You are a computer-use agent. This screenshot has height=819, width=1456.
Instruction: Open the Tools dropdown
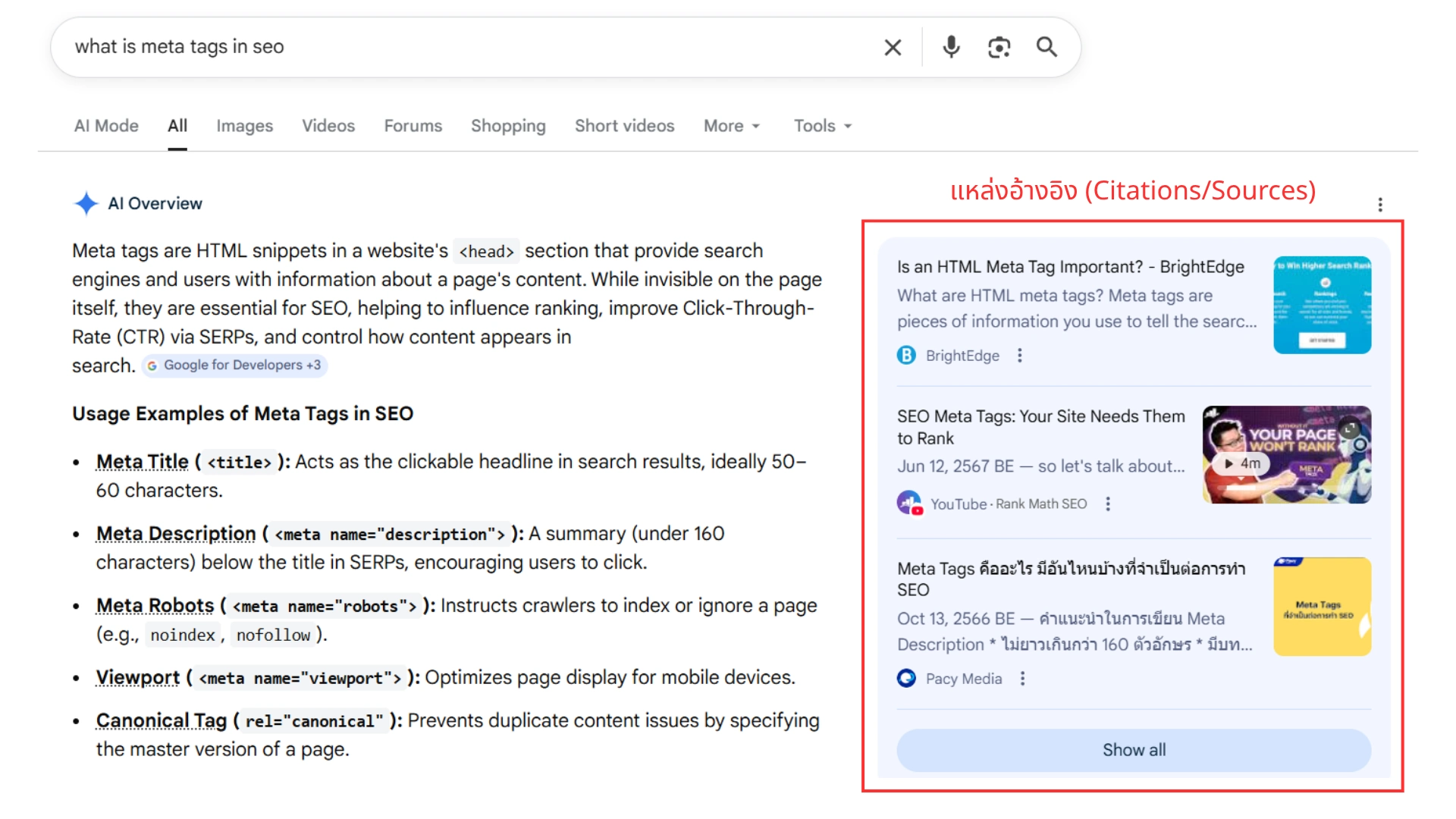[x=823, y=126]
